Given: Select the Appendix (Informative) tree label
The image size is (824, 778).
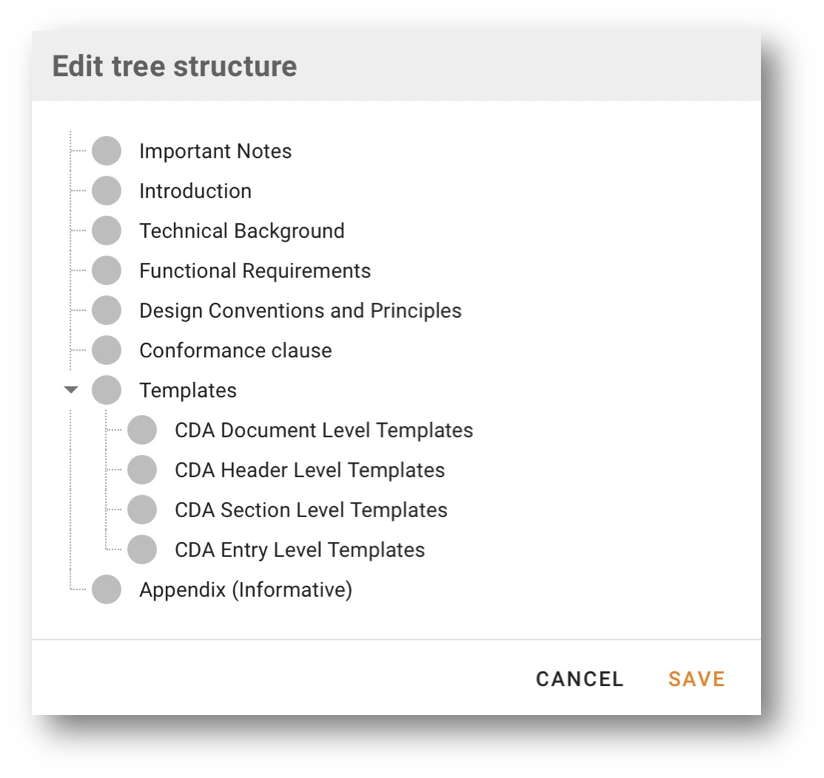Looking at the screenshot, I should (x=246, y=590).
